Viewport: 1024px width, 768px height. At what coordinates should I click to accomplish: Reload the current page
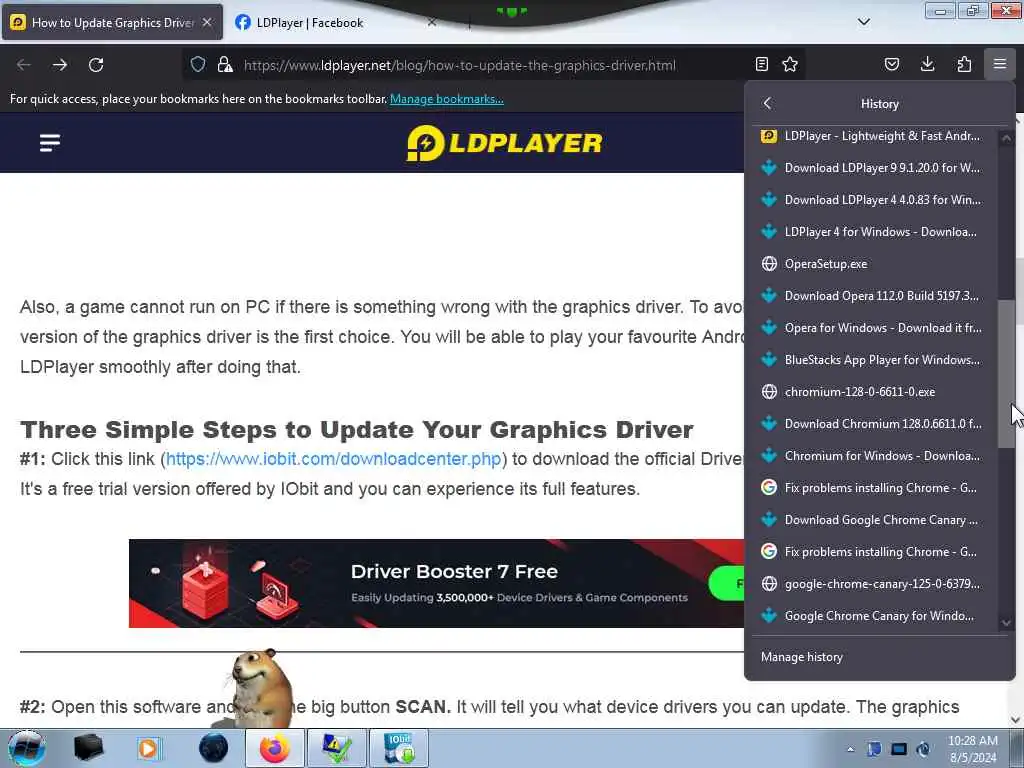coord(96,65)
